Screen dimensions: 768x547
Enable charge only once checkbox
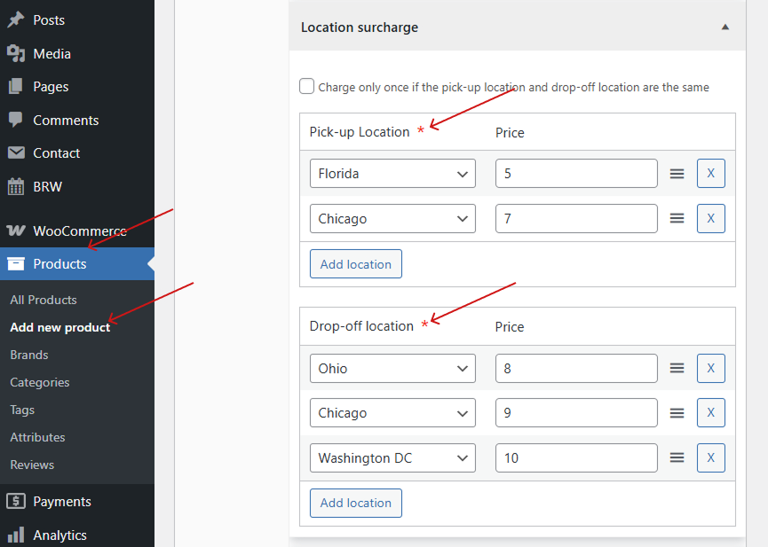pos(307,87)
